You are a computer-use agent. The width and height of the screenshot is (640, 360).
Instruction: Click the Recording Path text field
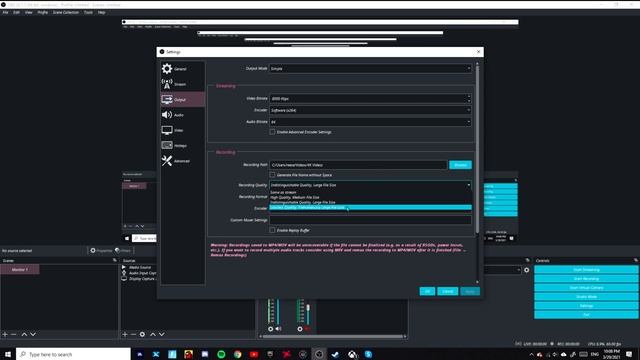pos(358,165)
